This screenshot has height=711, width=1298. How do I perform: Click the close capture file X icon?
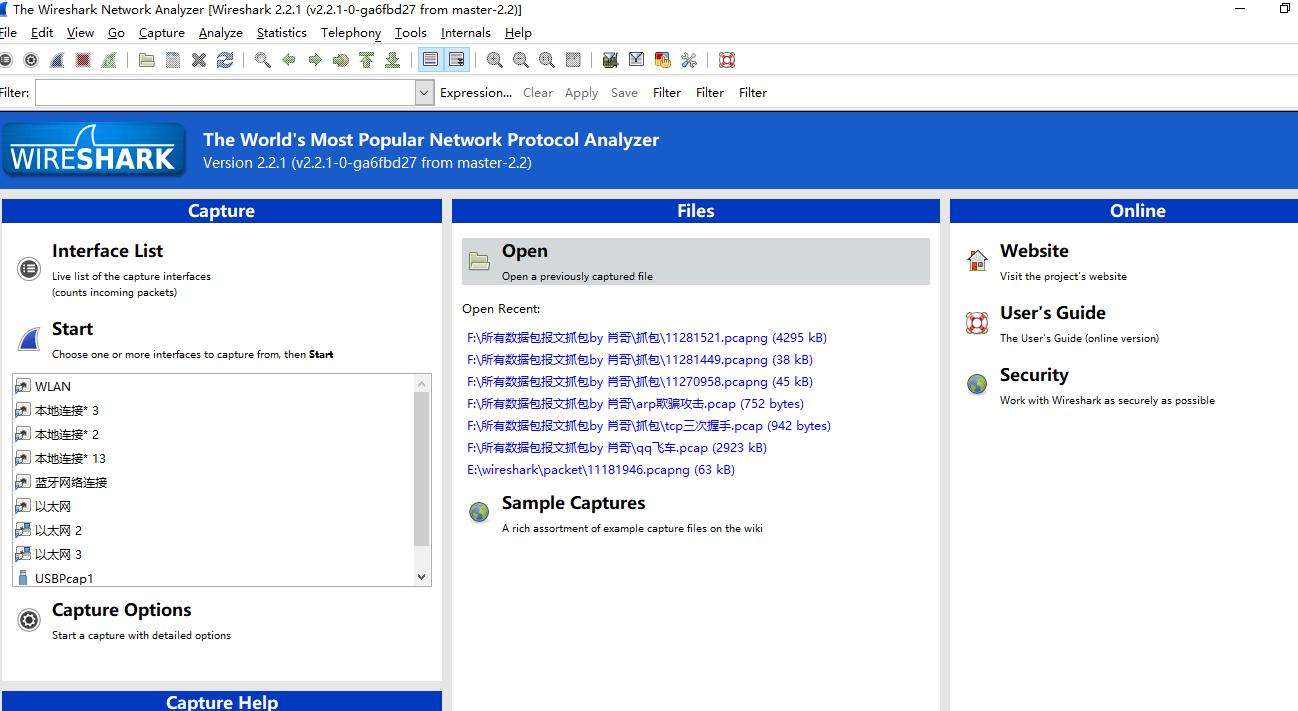coord(199,60)
